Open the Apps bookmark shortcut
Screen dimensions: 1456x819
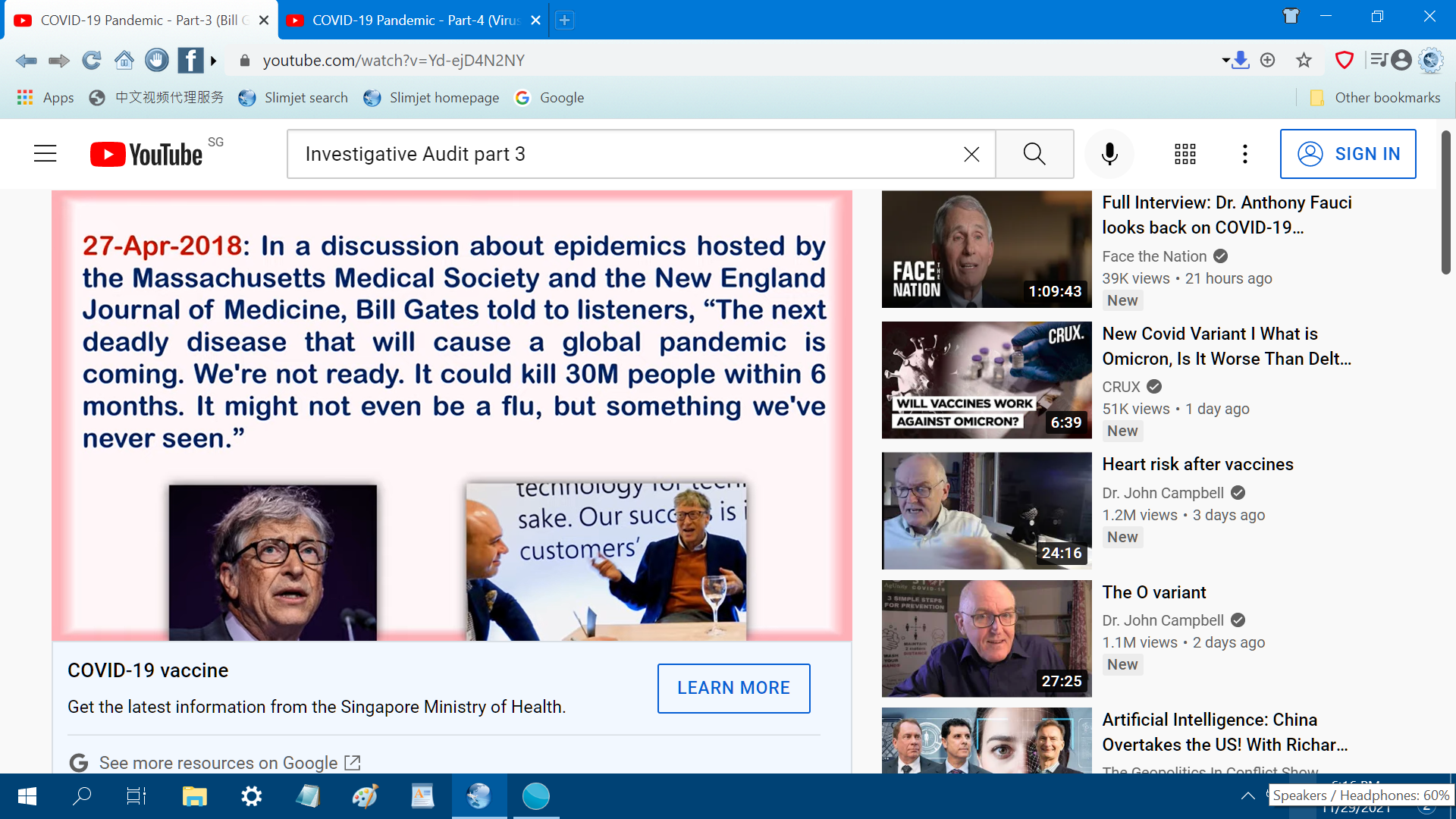pos(45,98)
